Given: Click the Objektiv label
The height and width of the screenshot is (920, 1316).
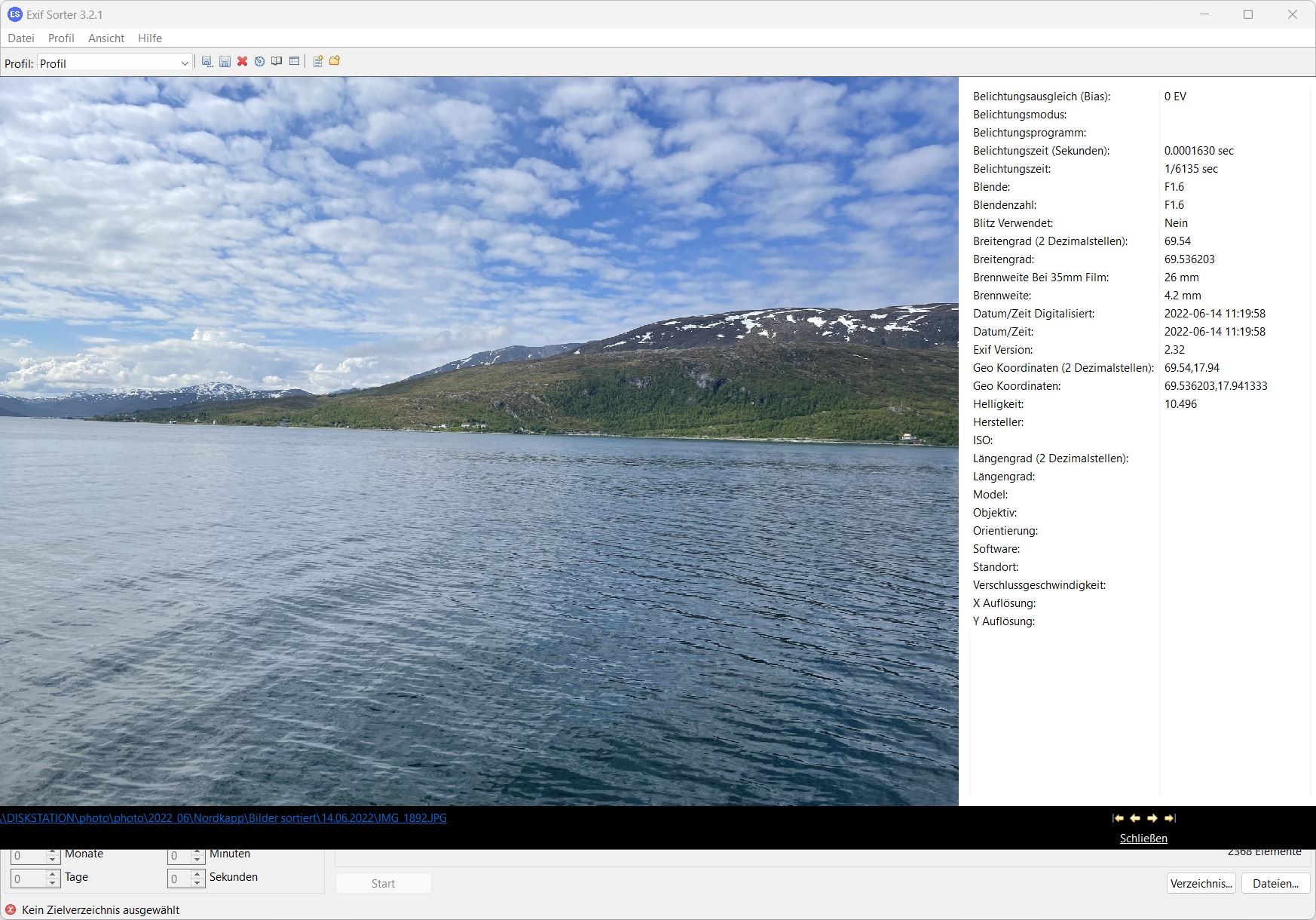Looking at the screenshot, I should 995,513.
